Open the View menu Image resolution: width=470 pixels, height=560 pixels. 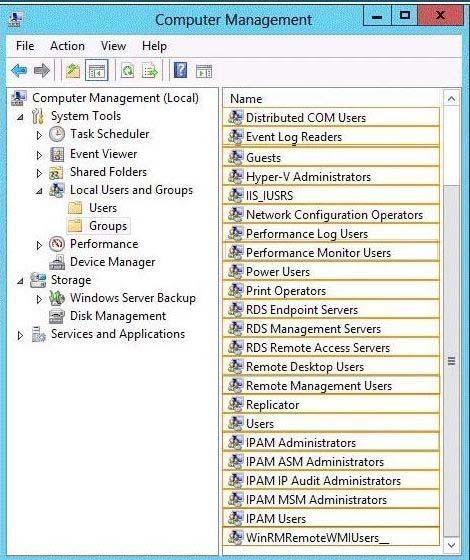pos(113,46)
